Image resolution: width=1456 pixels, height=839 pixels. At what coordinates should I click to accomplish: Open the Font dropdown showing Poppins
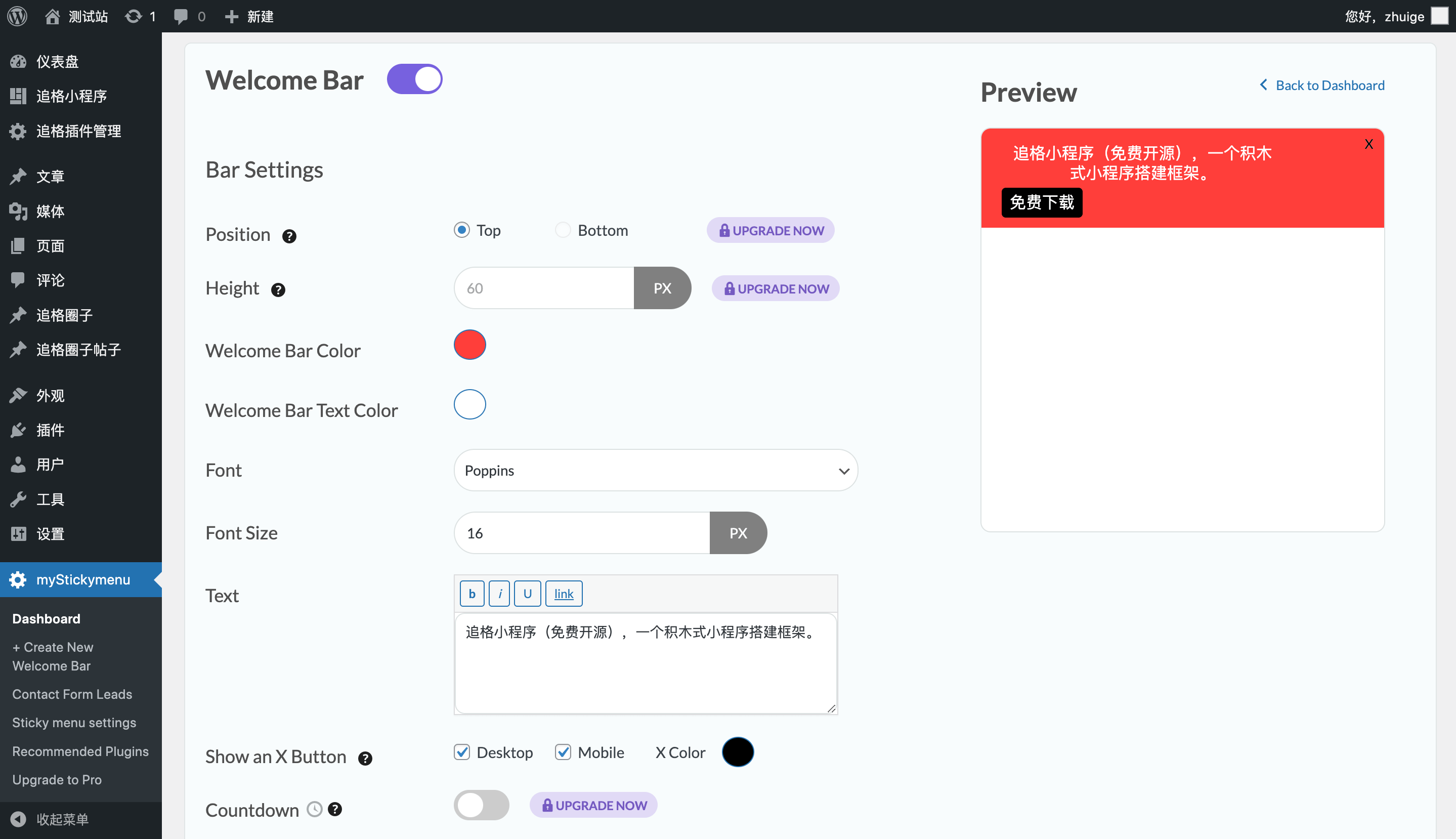pyautogui.click(x=656, y=470)
